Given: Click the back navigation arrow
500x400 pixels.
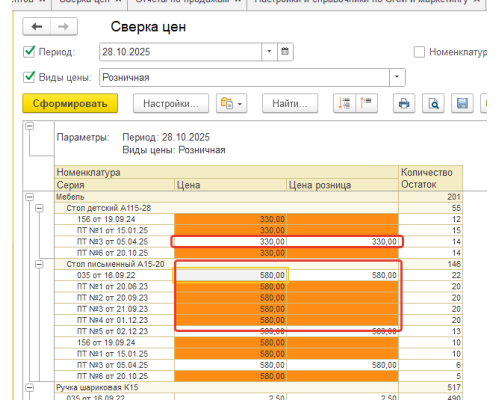Looking at the screenshot, I should point(37,27).
